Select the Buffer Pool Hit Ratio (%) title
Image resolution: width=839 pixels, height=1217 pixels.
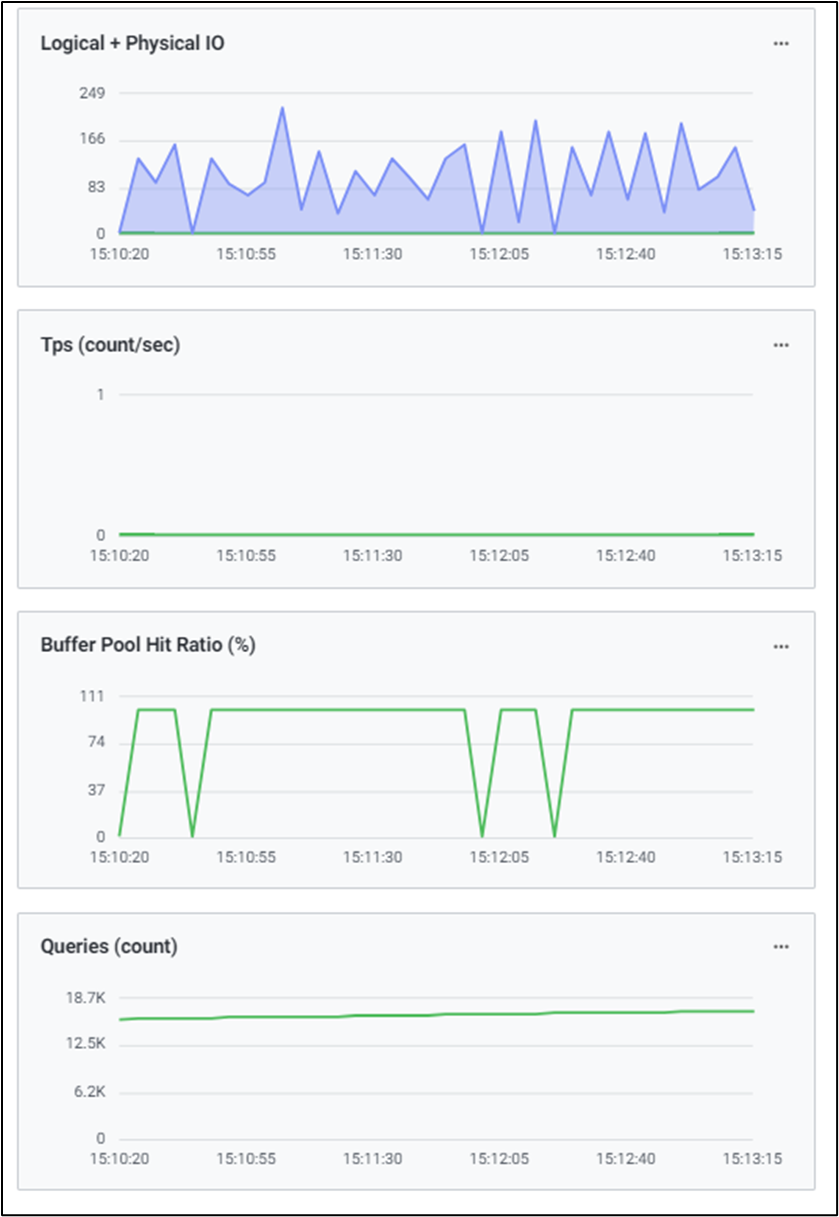[x=148, y=646]
